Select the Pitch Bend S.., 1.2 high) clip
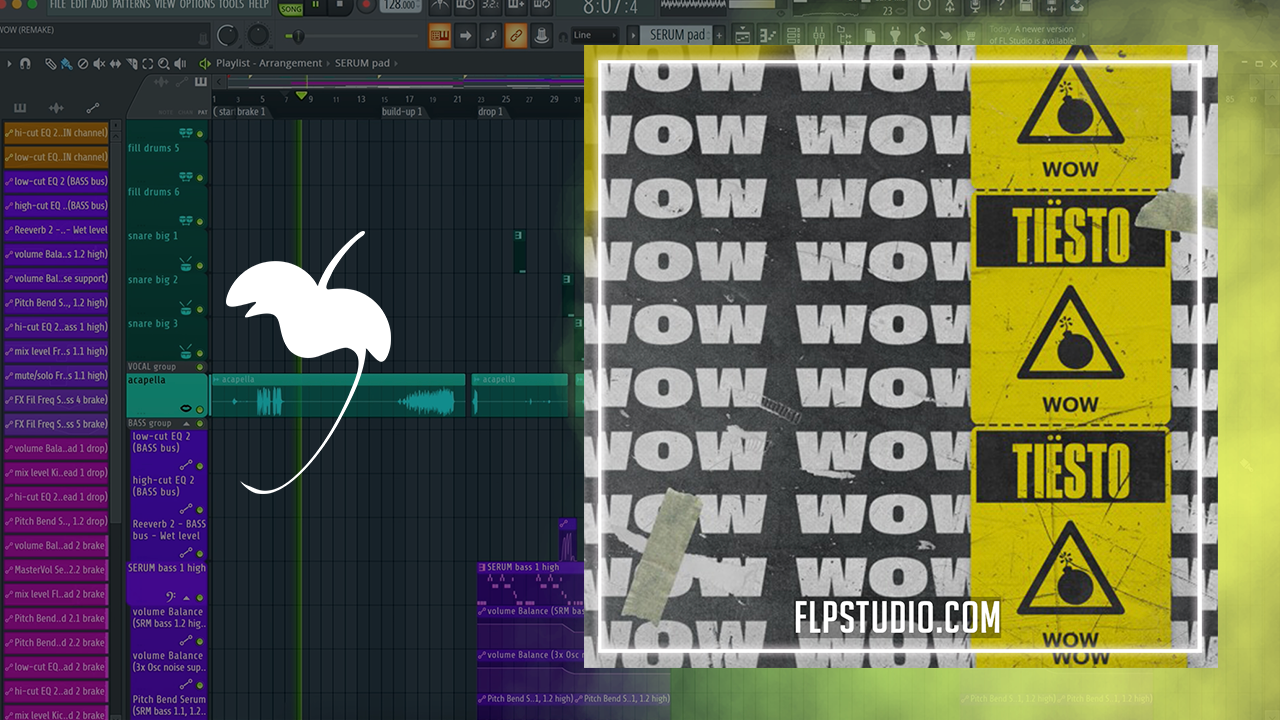Image resolution: width=1280 pixels, height=720 pixels. [527, 699]
